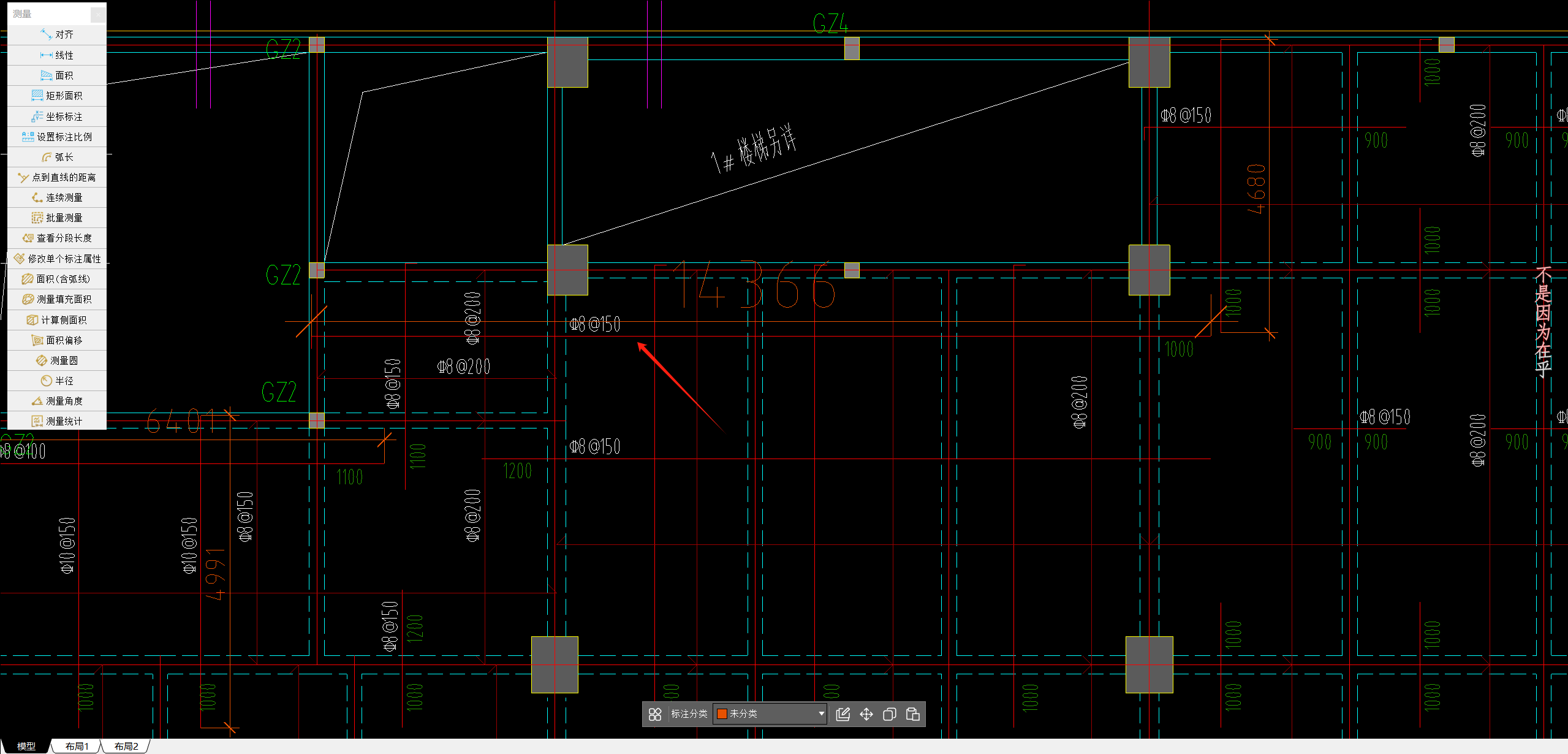Select the 6401 dimension text

(181, 421)
